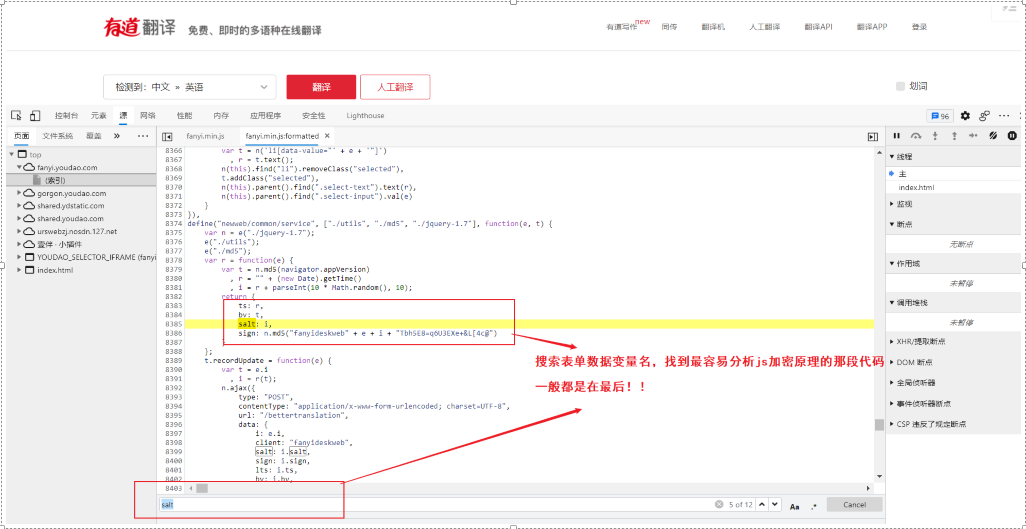Hide the file navigator pane
The width and height of the screenshot is (1026, 529).
[168, 136]
